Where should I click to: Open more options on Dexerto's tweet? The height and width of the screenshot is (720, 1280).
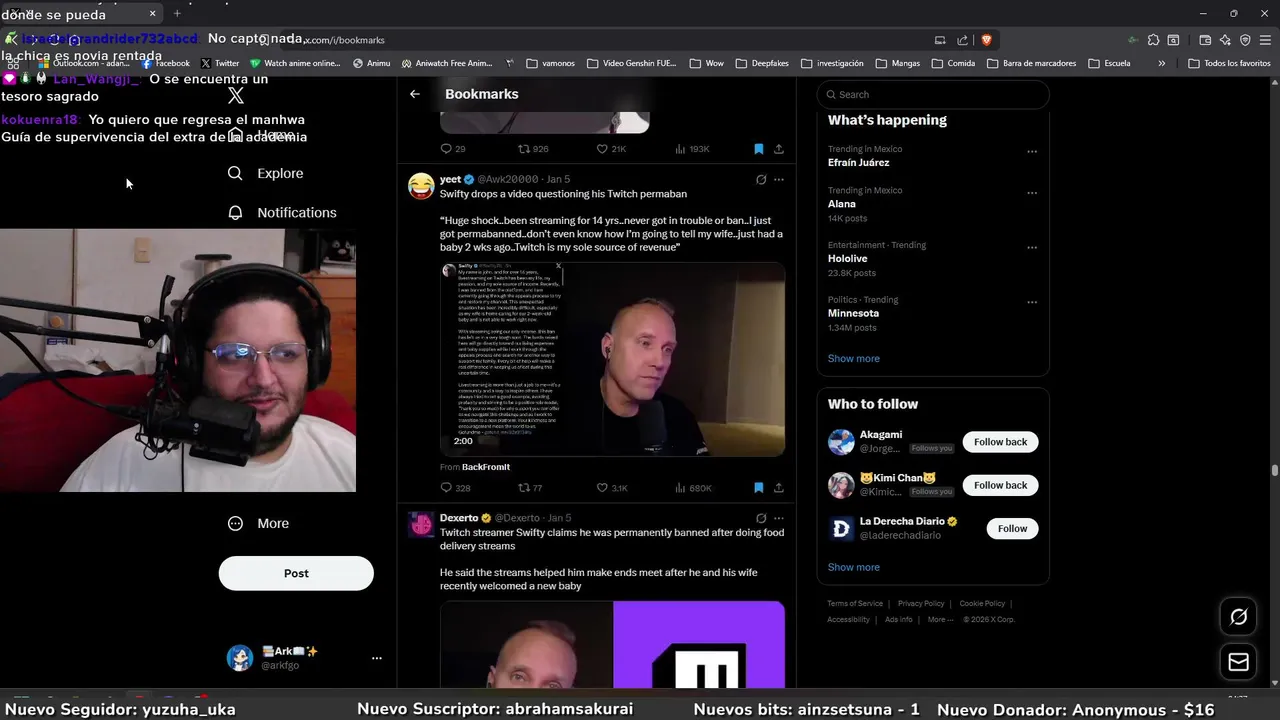coord(779,518)
